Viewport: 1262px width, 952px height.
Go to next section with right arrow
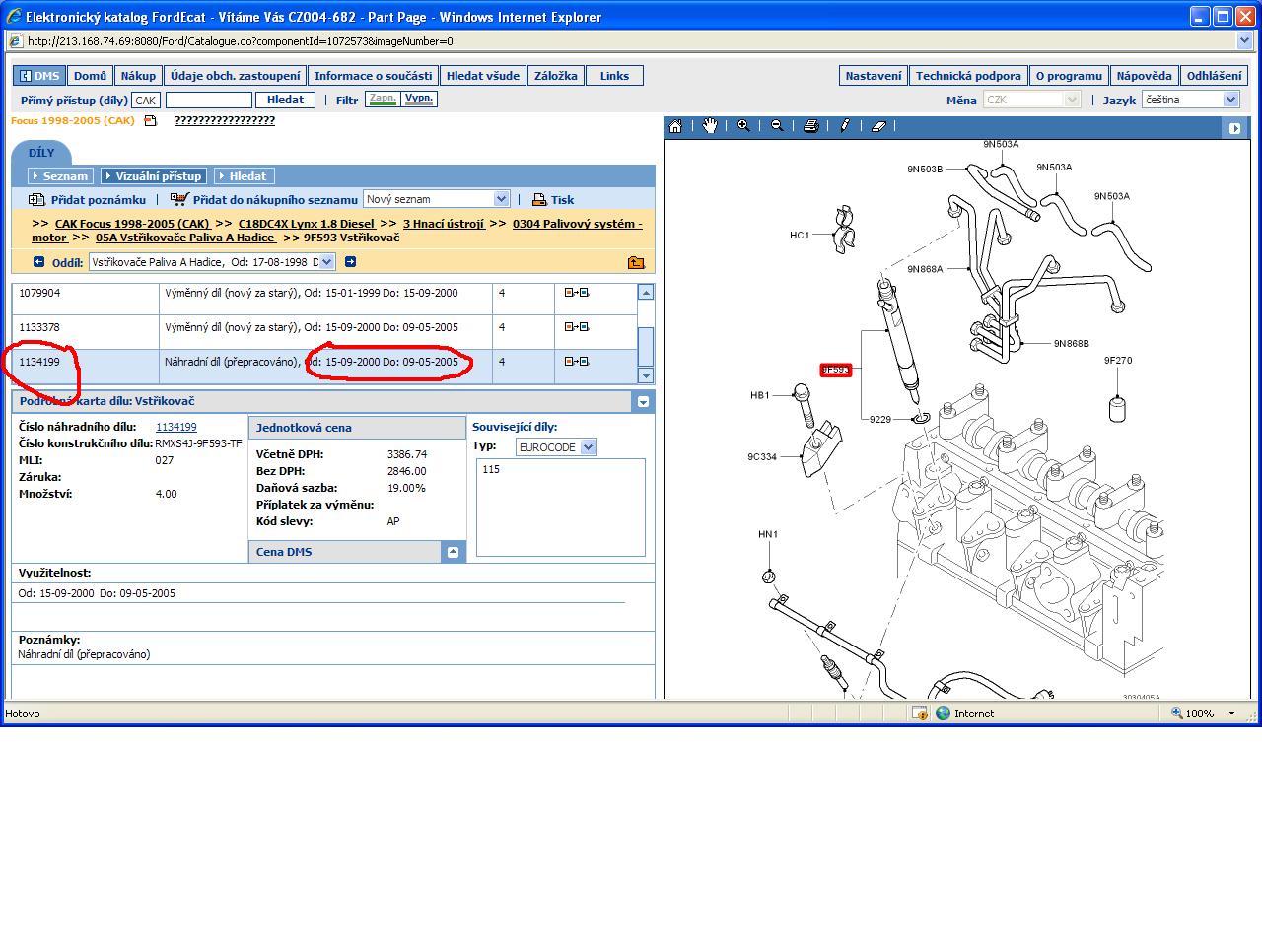click(350, 262)
